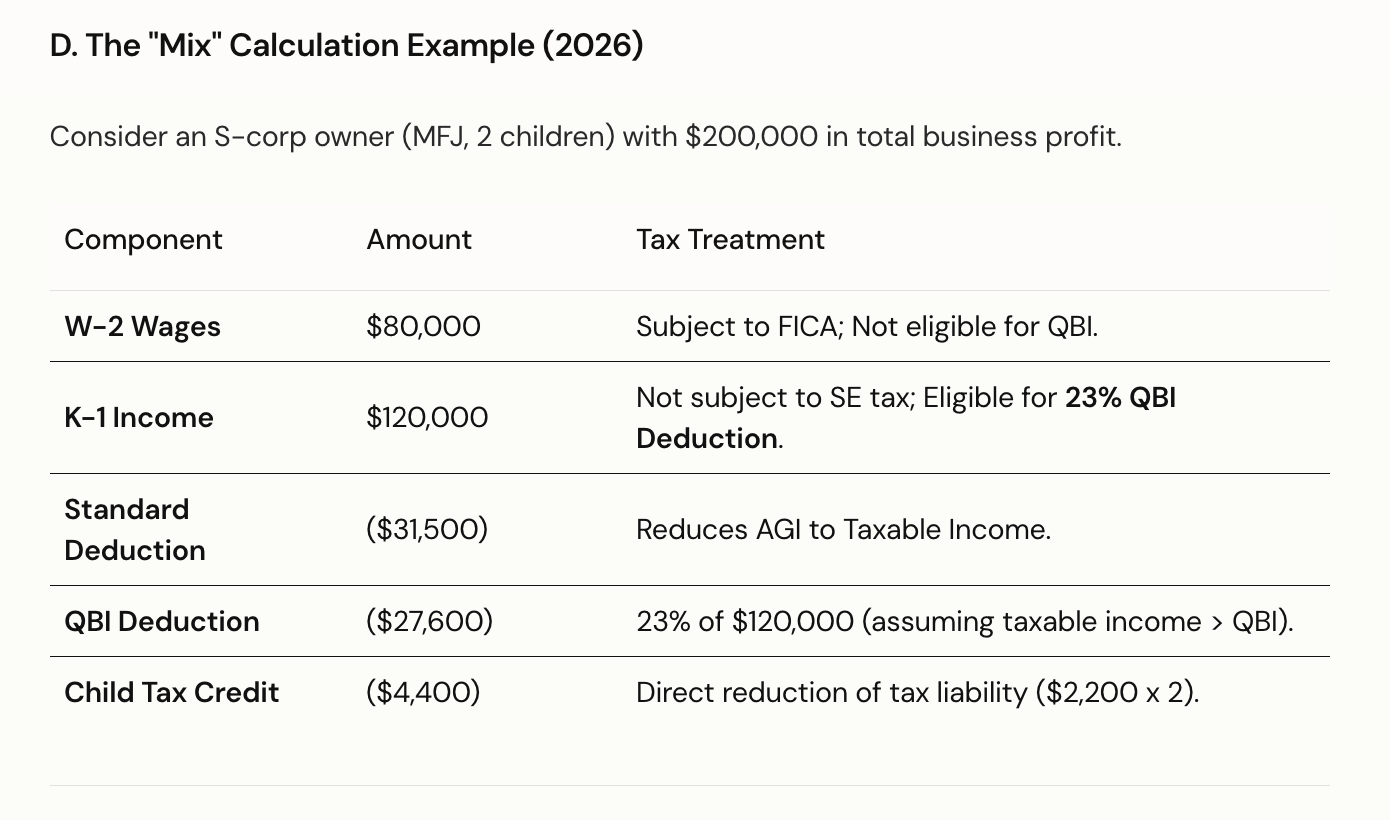Click the ($4,400) amount cell
The image size is (1390, 820).
423,692
